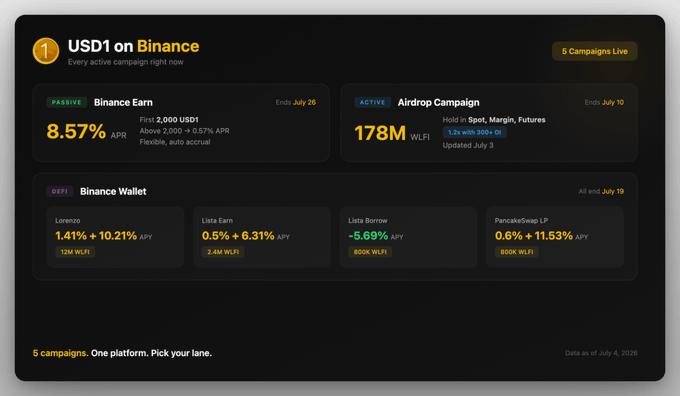Open the Lista Borrow campaign card

(409, 237)
